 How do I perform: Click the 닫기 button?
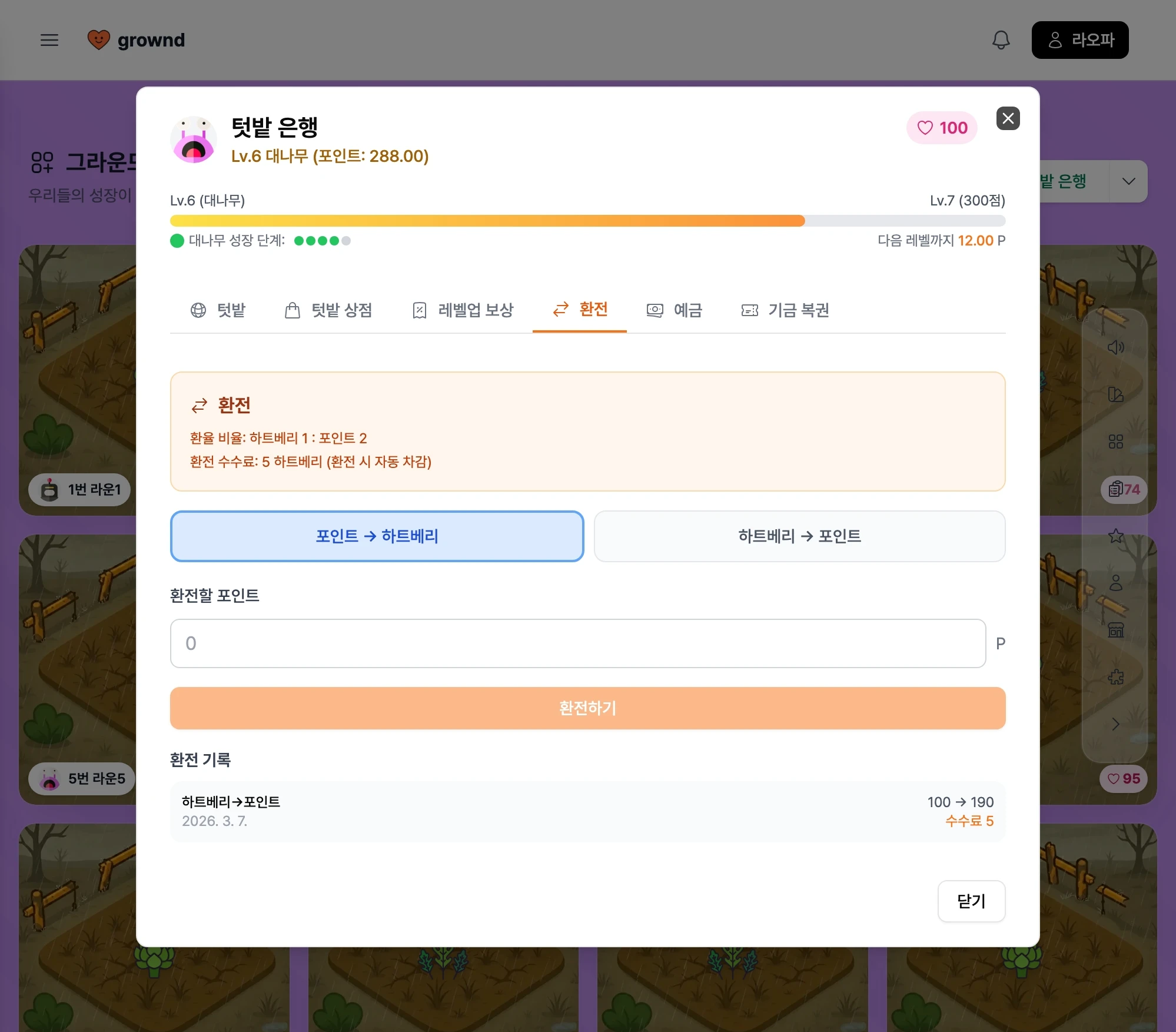(x=971, y=901)
